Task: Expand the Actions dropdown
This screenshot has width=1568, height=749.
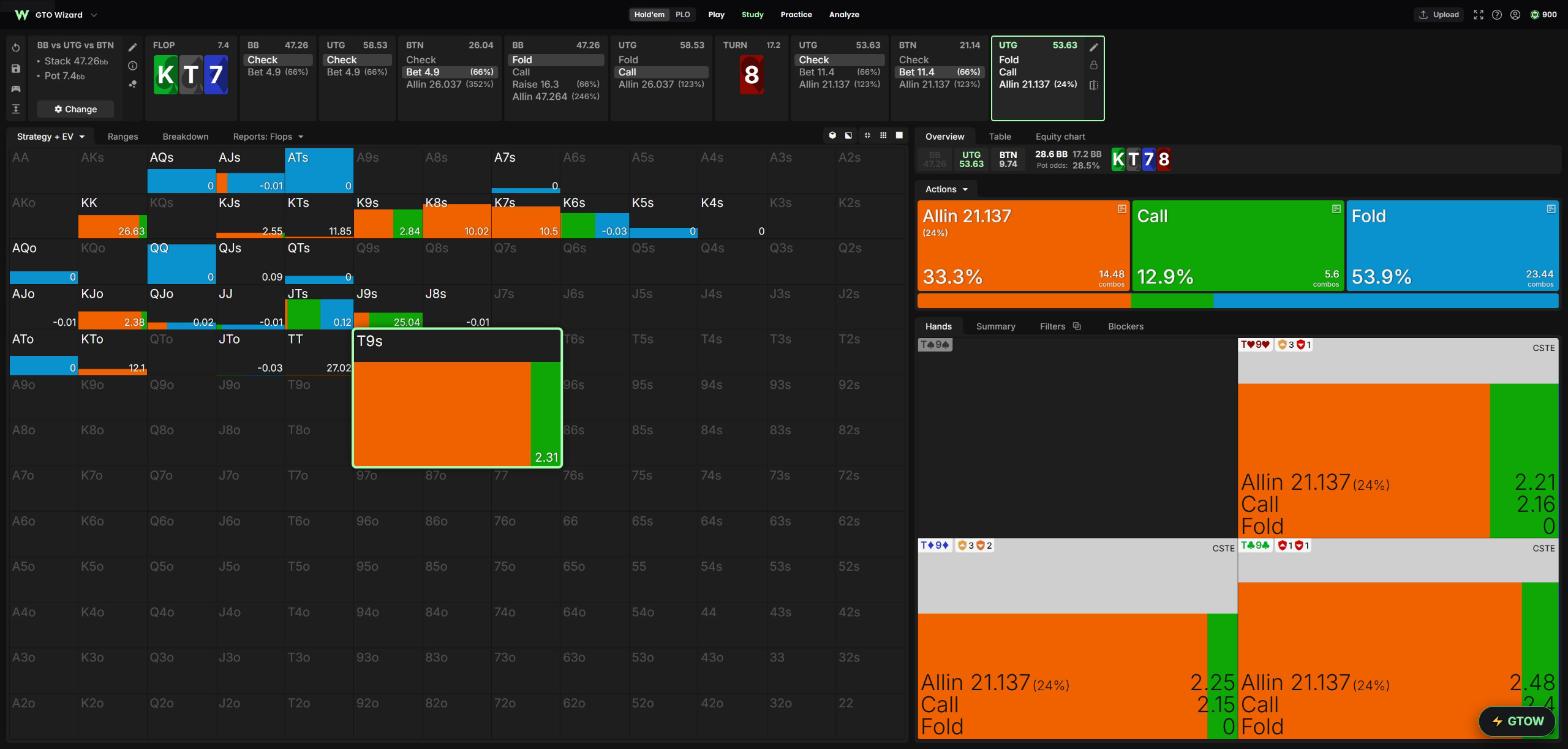Action: (946, 189)
